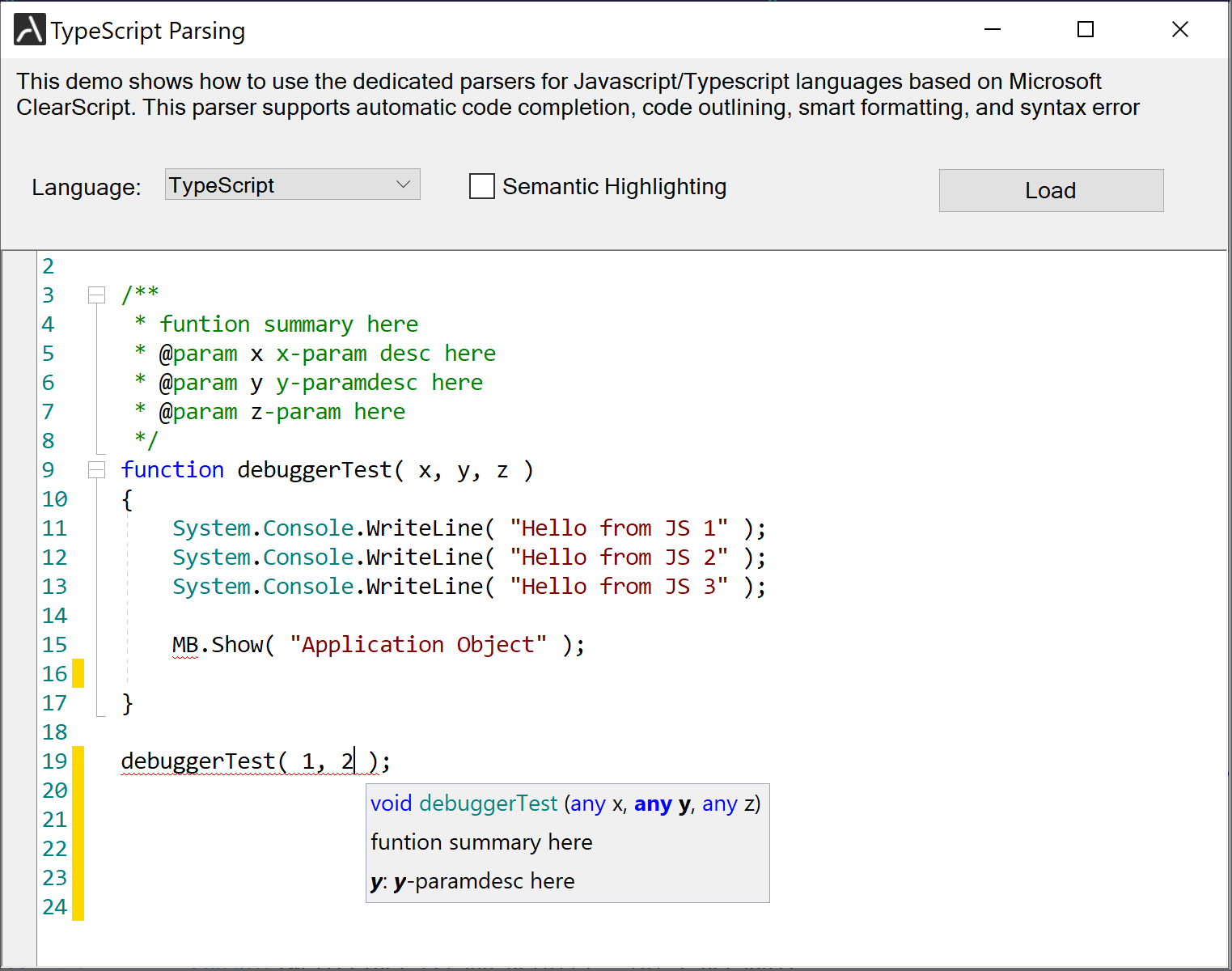Click the bold 'any y' parameter in tooltip
This screenshot has height=971, width=1232.
(663, 804)
